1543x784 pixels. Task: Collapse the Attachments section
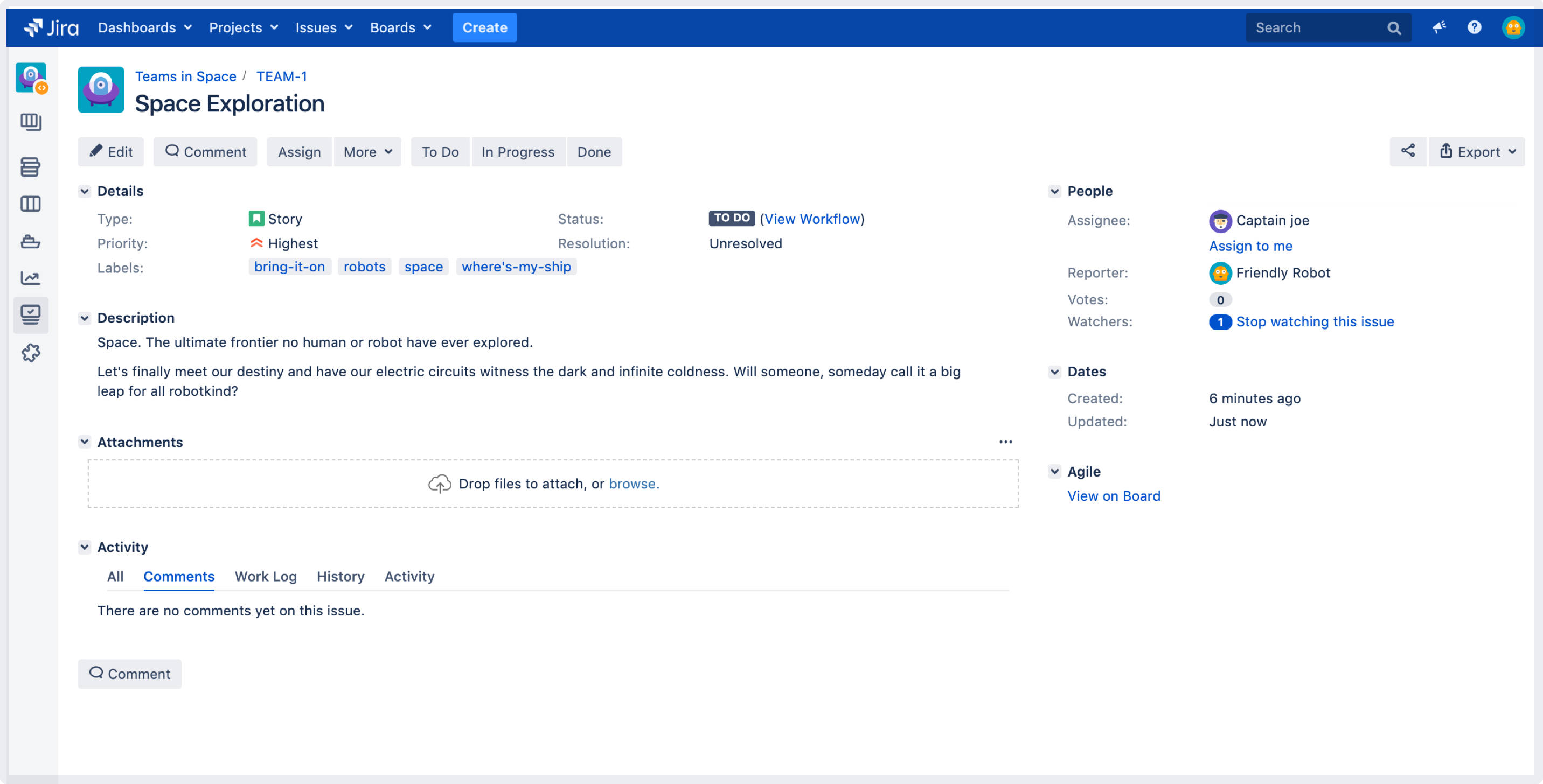(x=85, y=442)
